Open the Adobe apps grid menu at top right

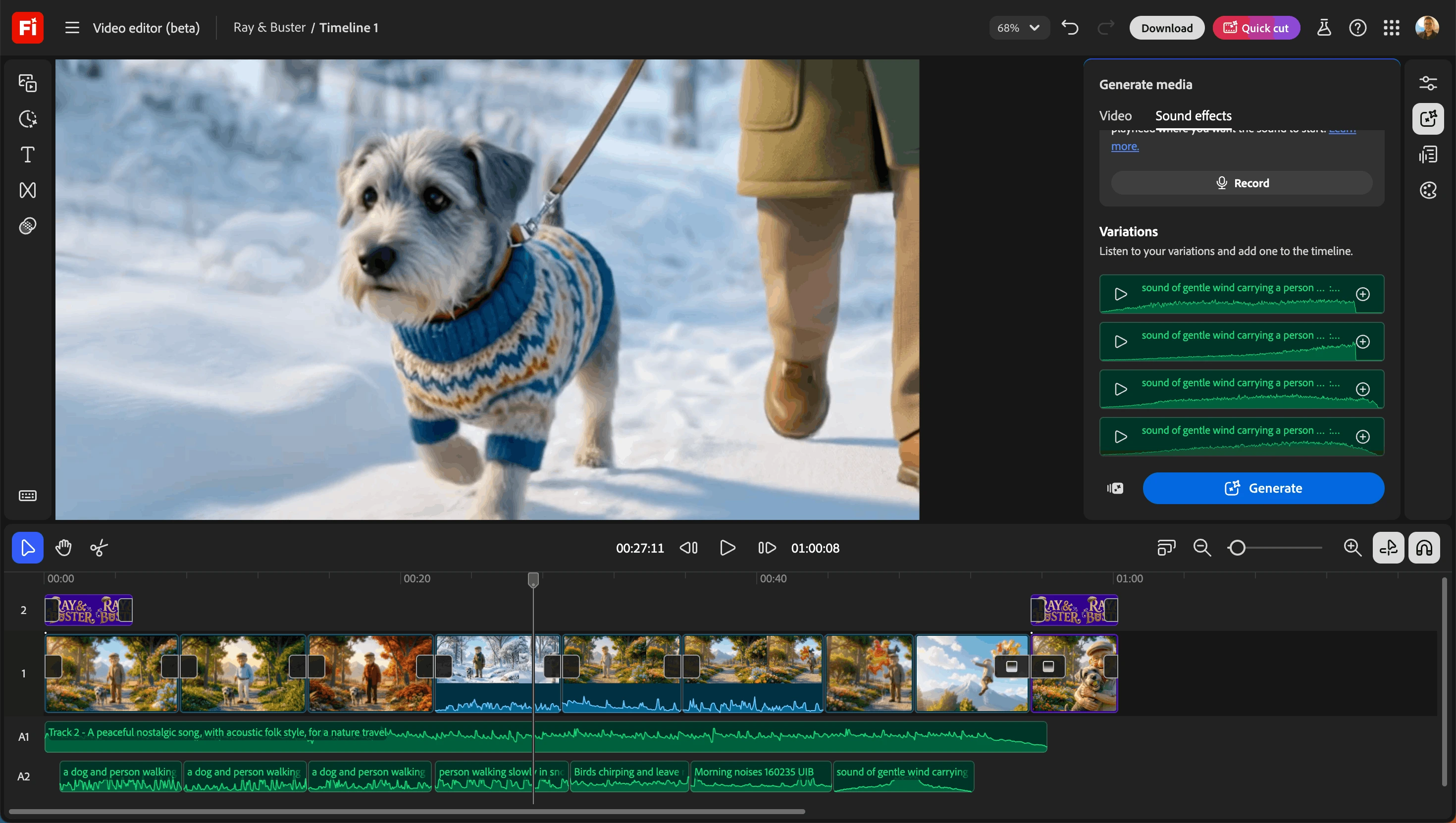(x=1392, y=27)
